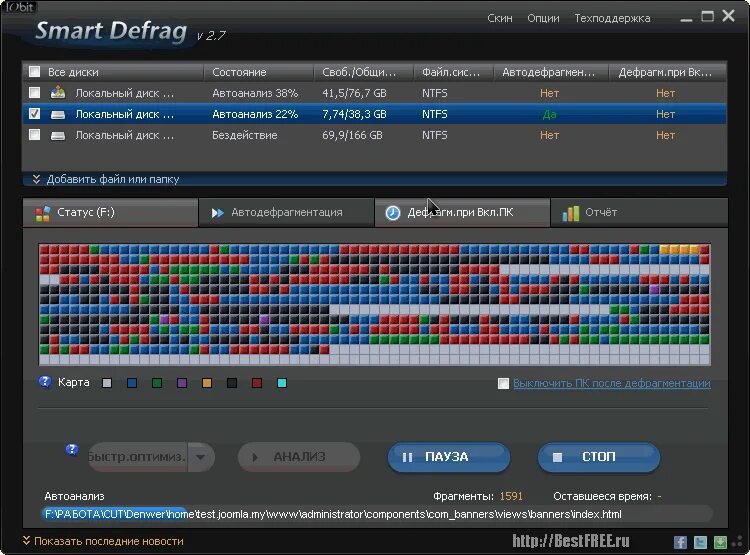
Task: Open the Опции menu
Action: 543,18
